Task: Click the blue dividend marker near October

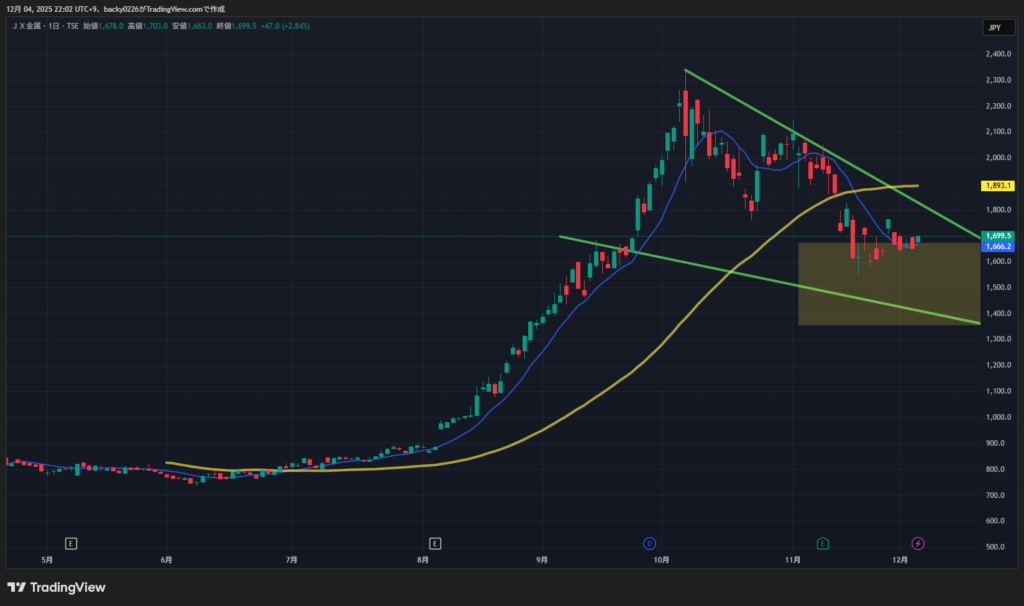Action: 649,543
